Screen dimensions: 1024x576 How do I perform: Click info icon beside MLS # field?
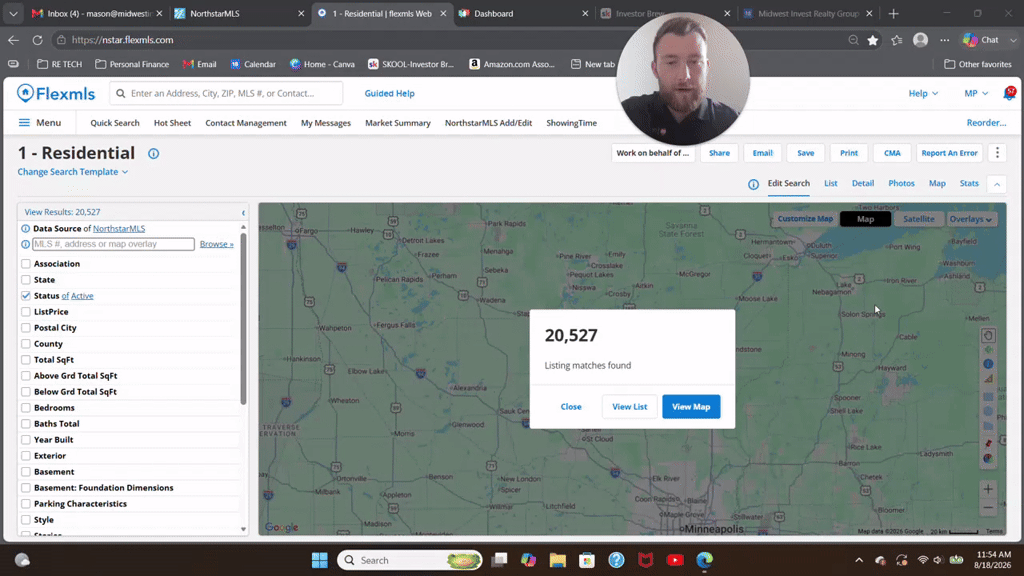click(25, 244)
